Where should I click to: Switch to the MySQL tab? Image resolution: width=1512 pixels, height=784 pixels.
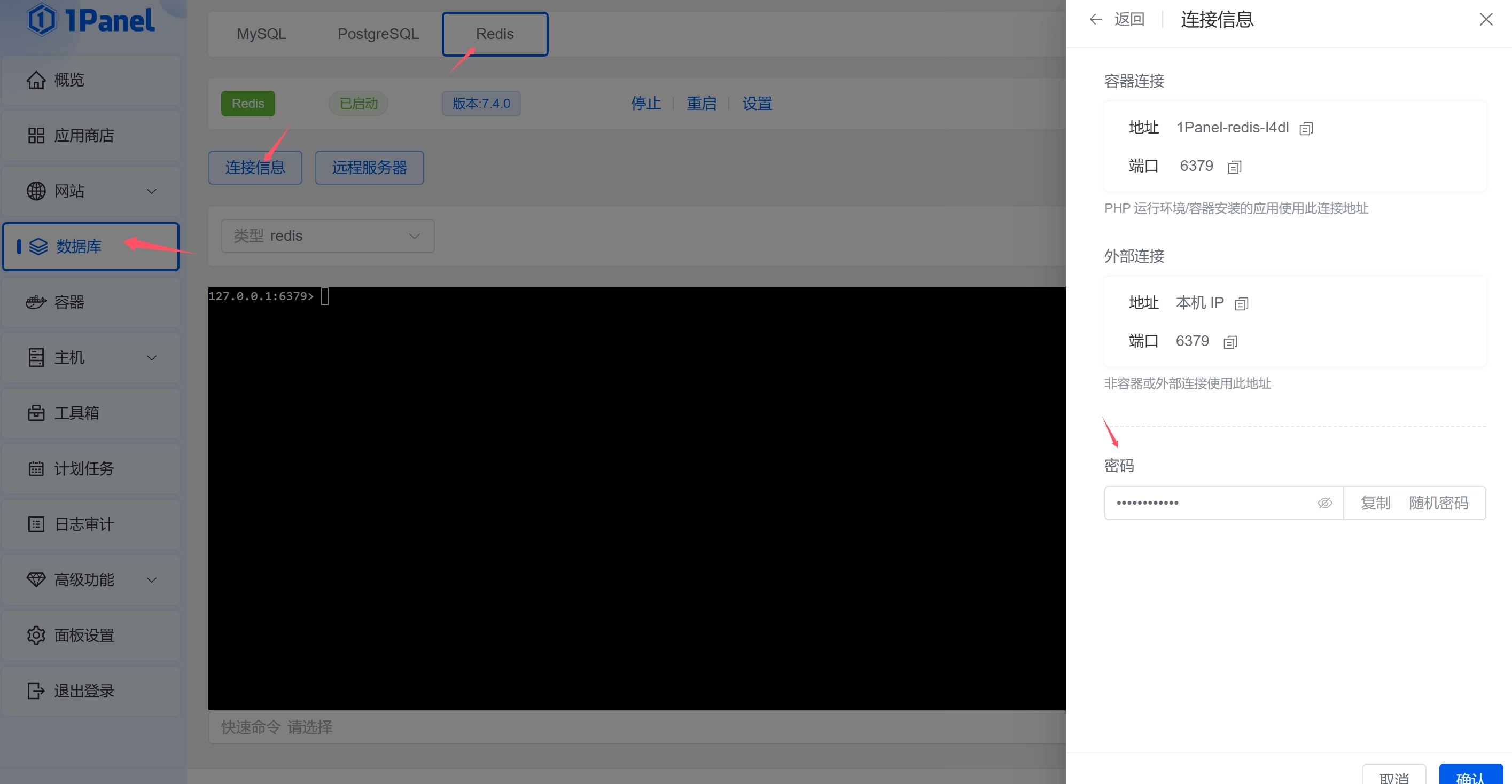261,34
